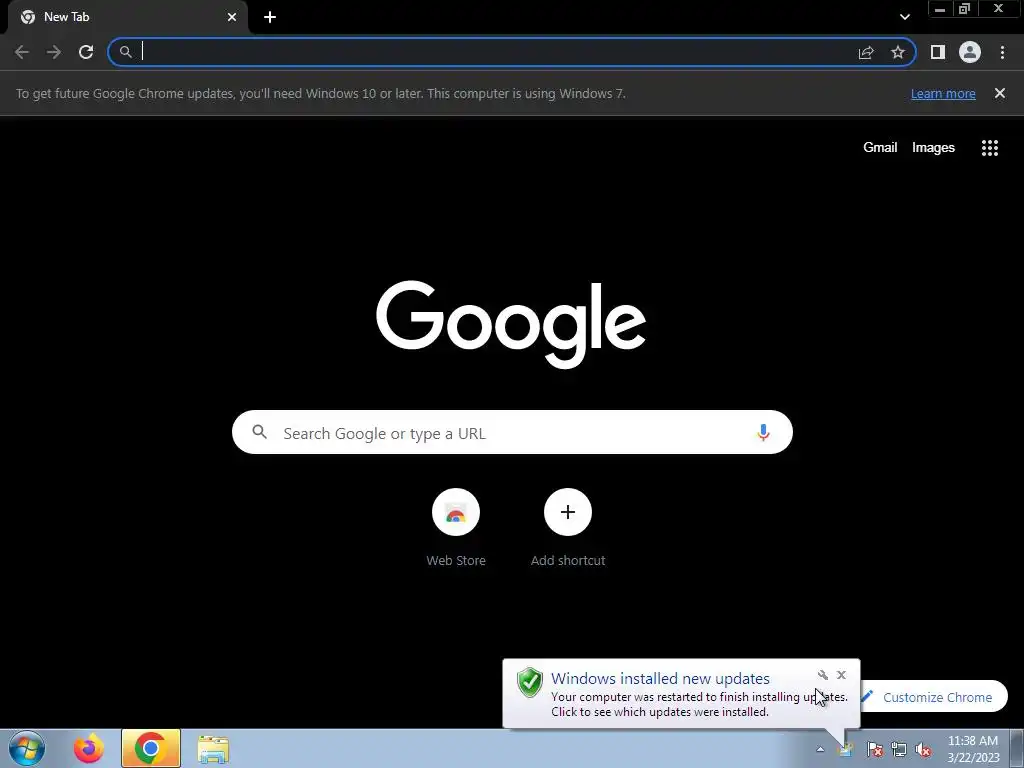Toggle the side panel icon
Image resolution: width=1024 pixels, height=768 pixels.
[x=938, y=52]
